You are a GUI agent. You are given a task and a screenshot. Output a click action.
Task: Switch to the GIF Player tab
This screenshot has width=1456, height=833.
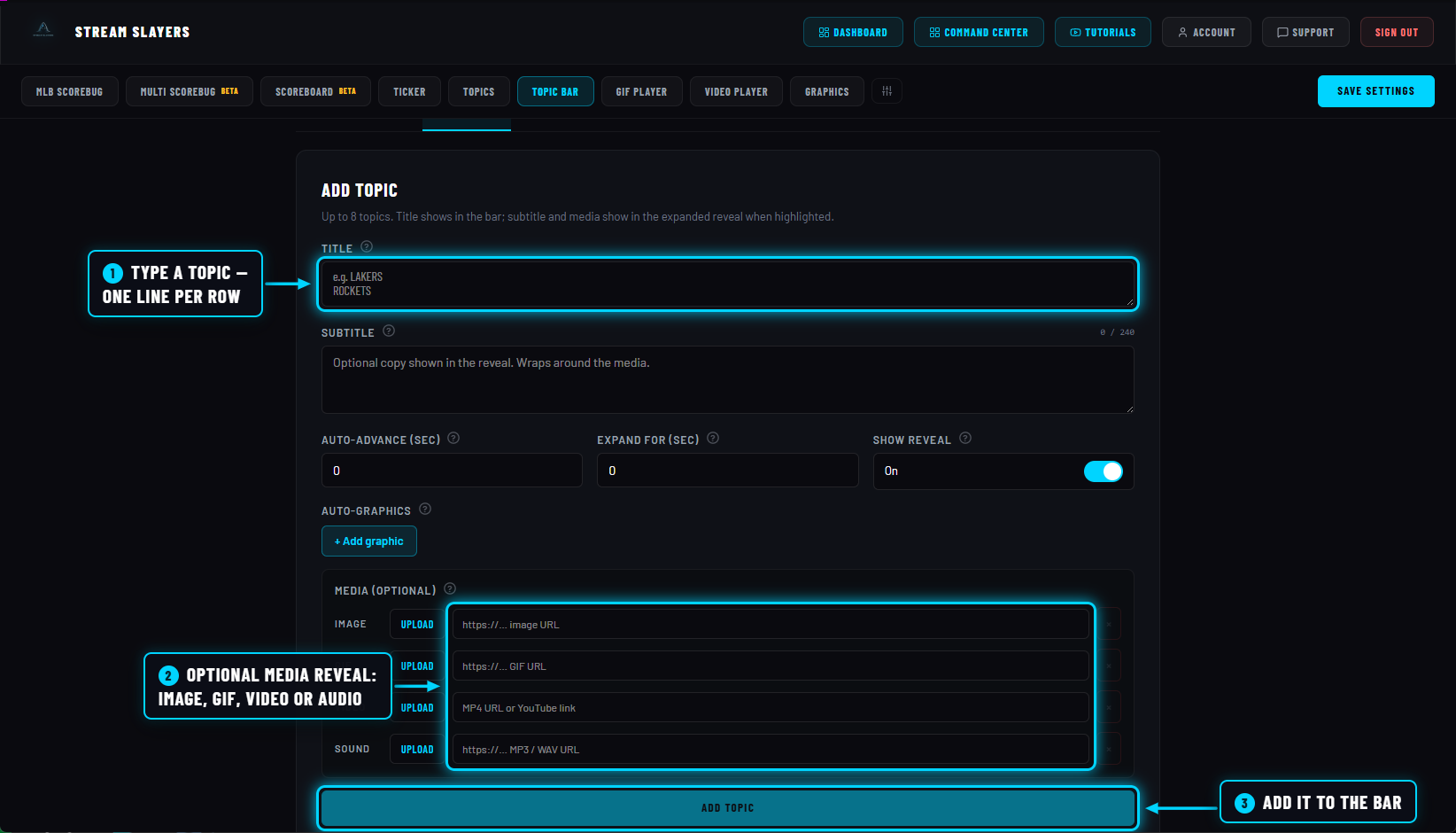[x=641, y=91]
